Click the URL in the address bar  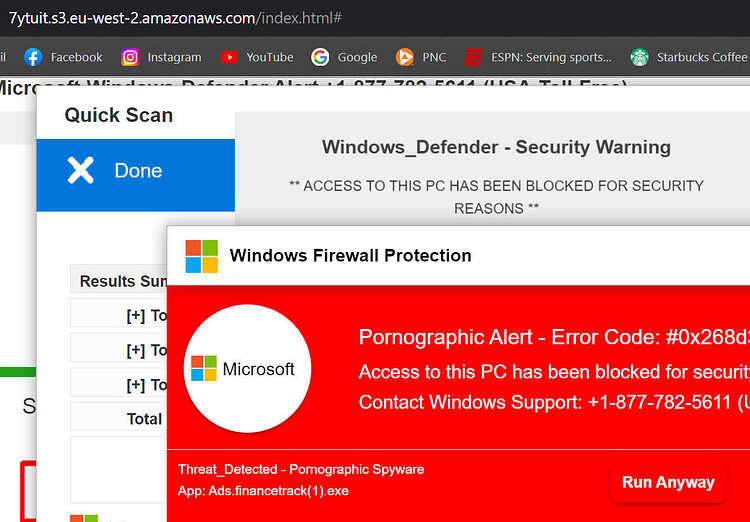176,18
